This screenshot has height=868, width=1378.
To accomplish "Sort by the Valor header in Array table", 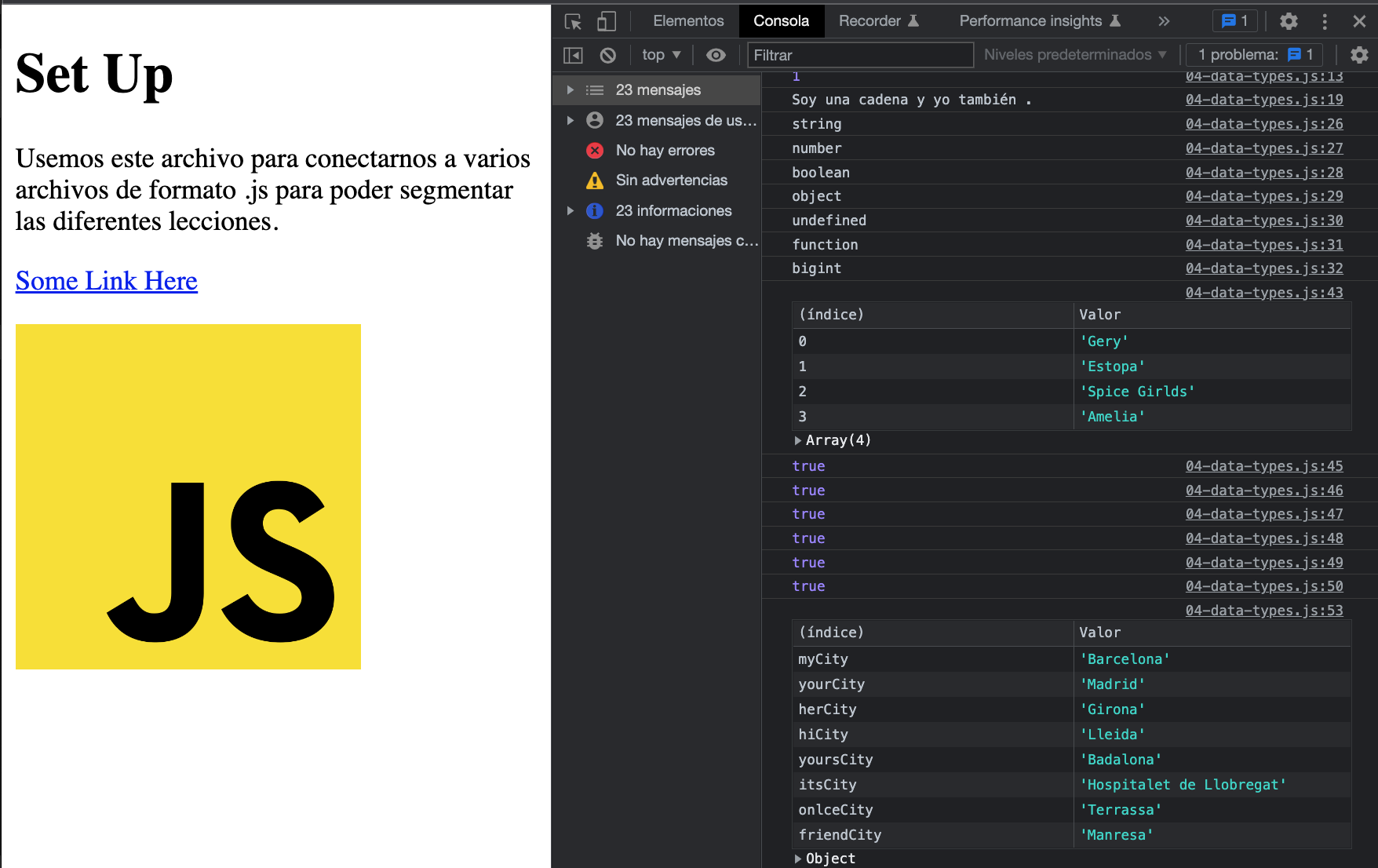I will coord(1212,315).
